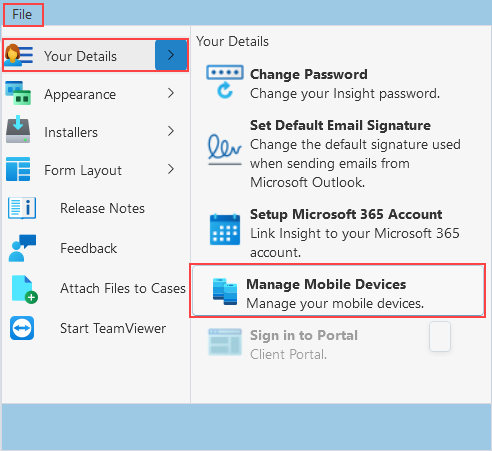Click the Release Notes info icon

[x=22, y=208]
